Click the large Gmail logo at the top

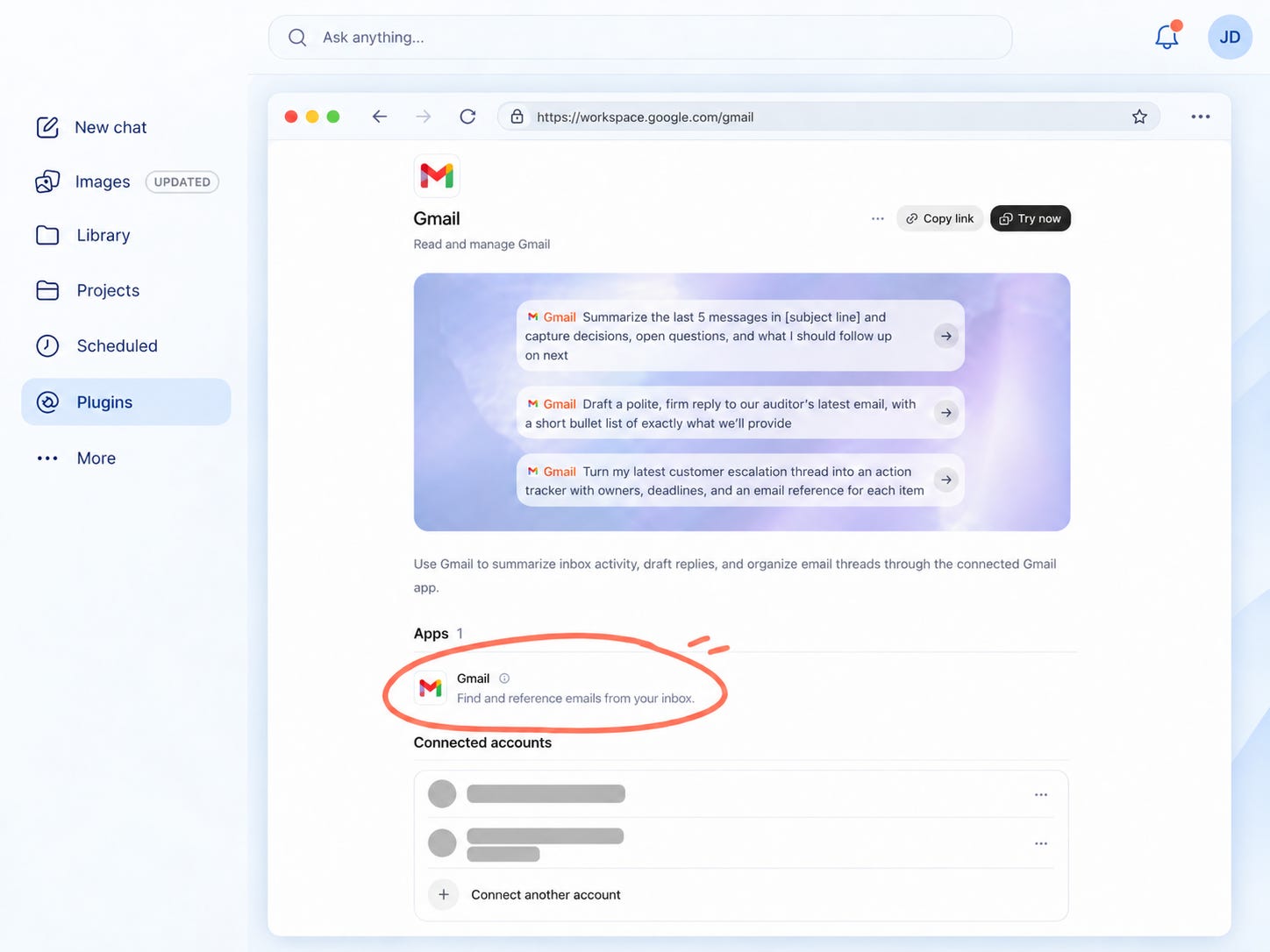pyautogui.click(x=437, y=176)
